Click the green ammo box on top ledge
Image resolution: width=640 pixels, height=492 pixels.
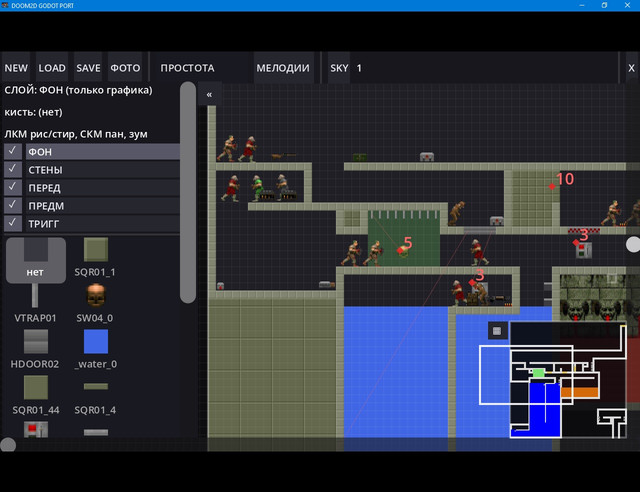360,158
